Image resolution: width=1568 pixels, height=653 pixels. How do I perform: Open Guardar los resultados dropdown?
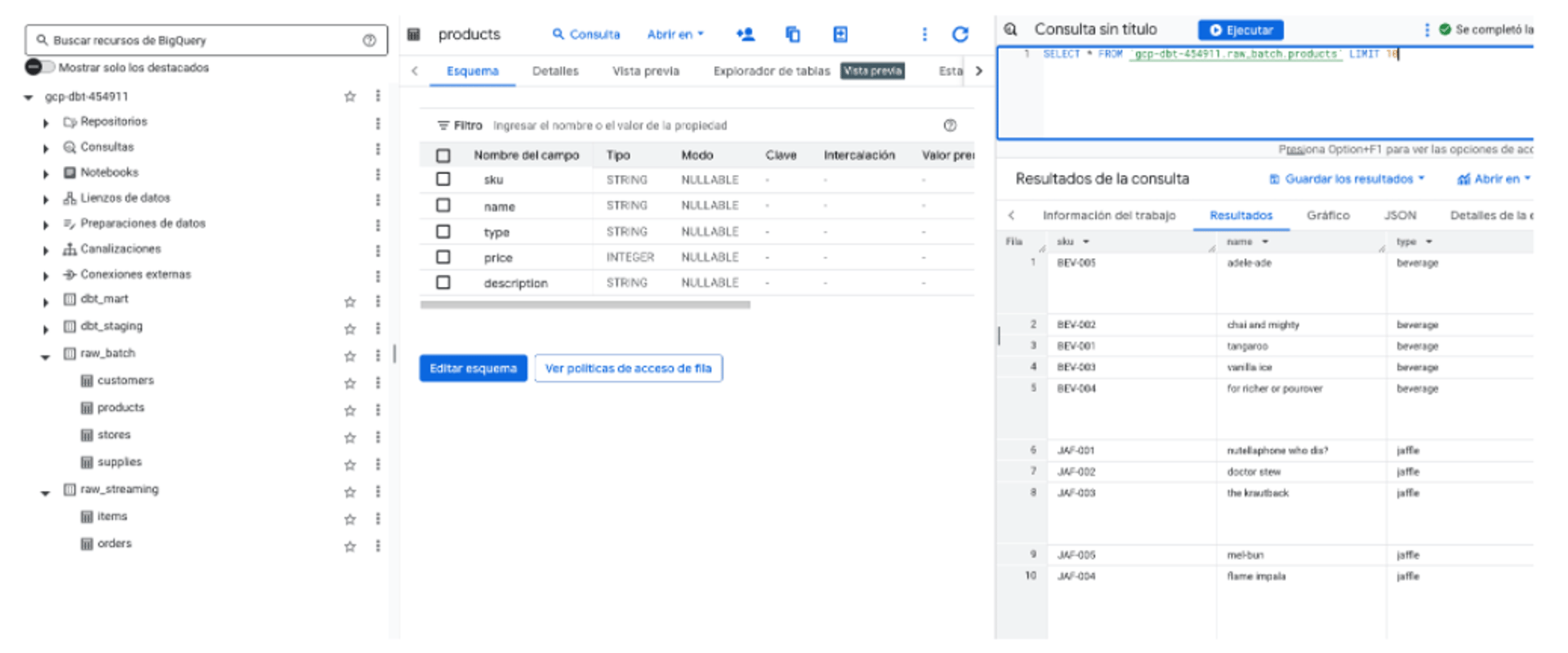(1347, 179)
